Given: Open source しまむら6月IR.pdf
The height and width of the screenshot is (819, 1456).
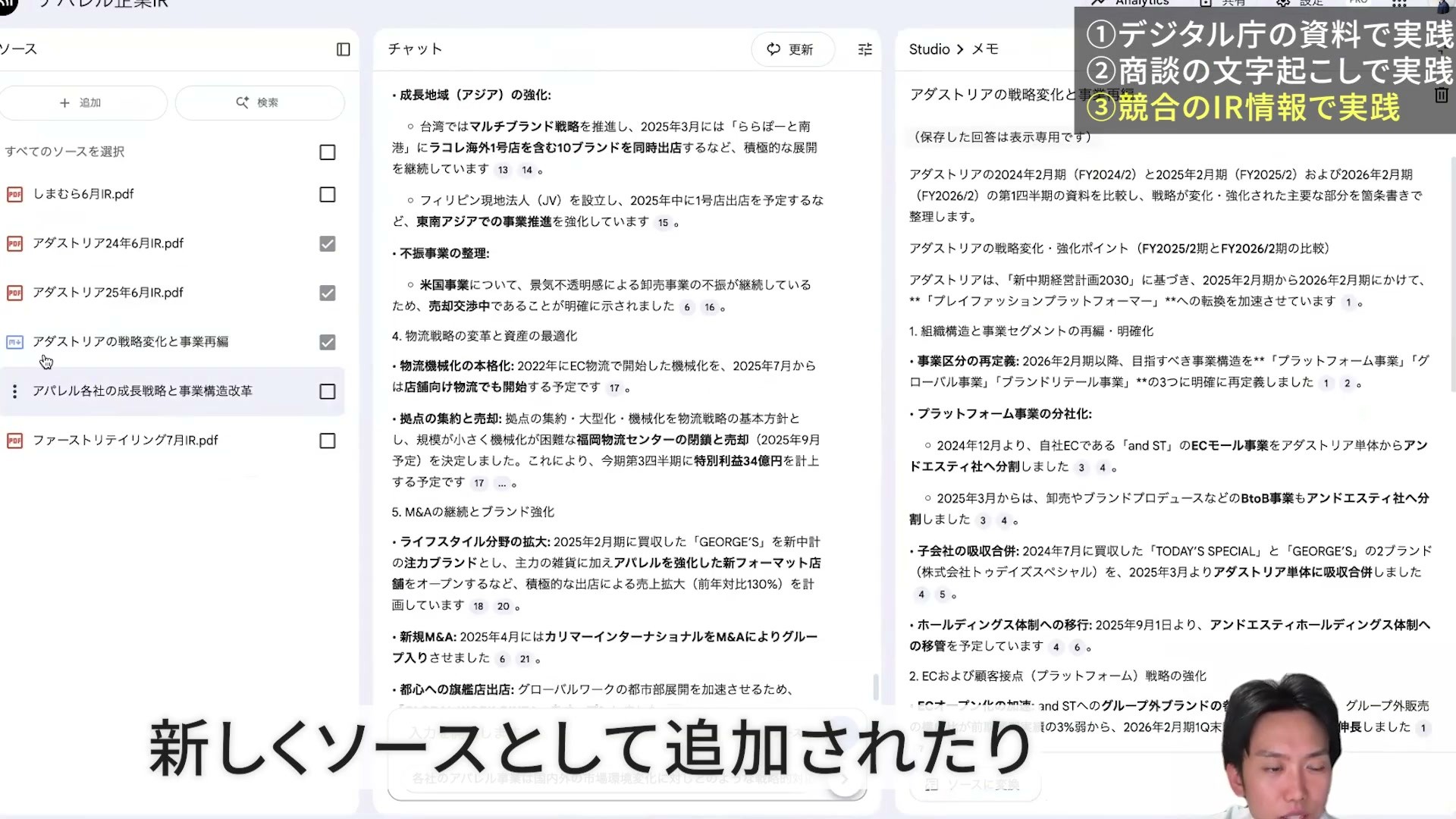Looking at the screenshot, I should coord(83,194).
